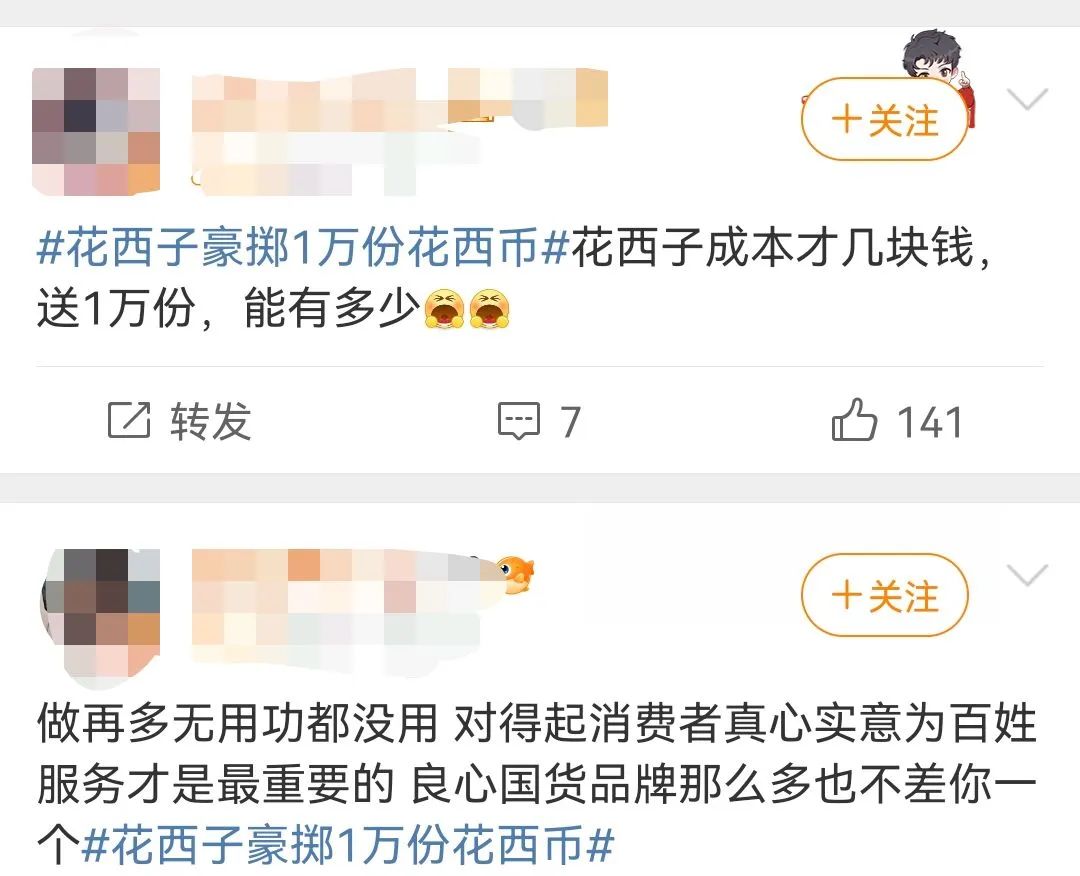Expand the first post's chevron options menu
1080x876 pixels.
tap(1026, 99)
